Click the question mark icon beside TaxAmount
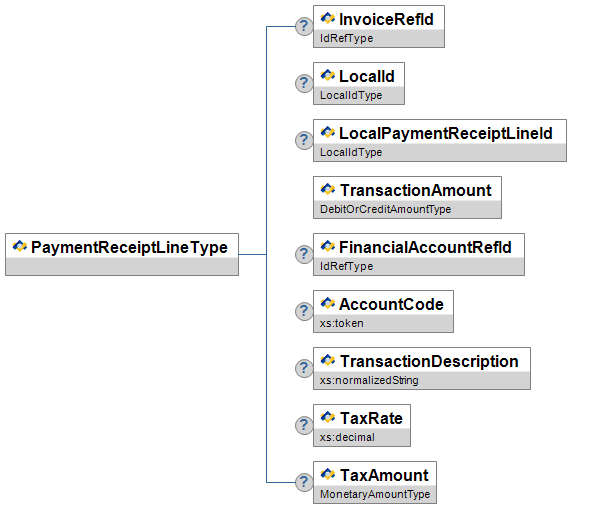This screenshot has width=589, height=508. pos(304,482)
